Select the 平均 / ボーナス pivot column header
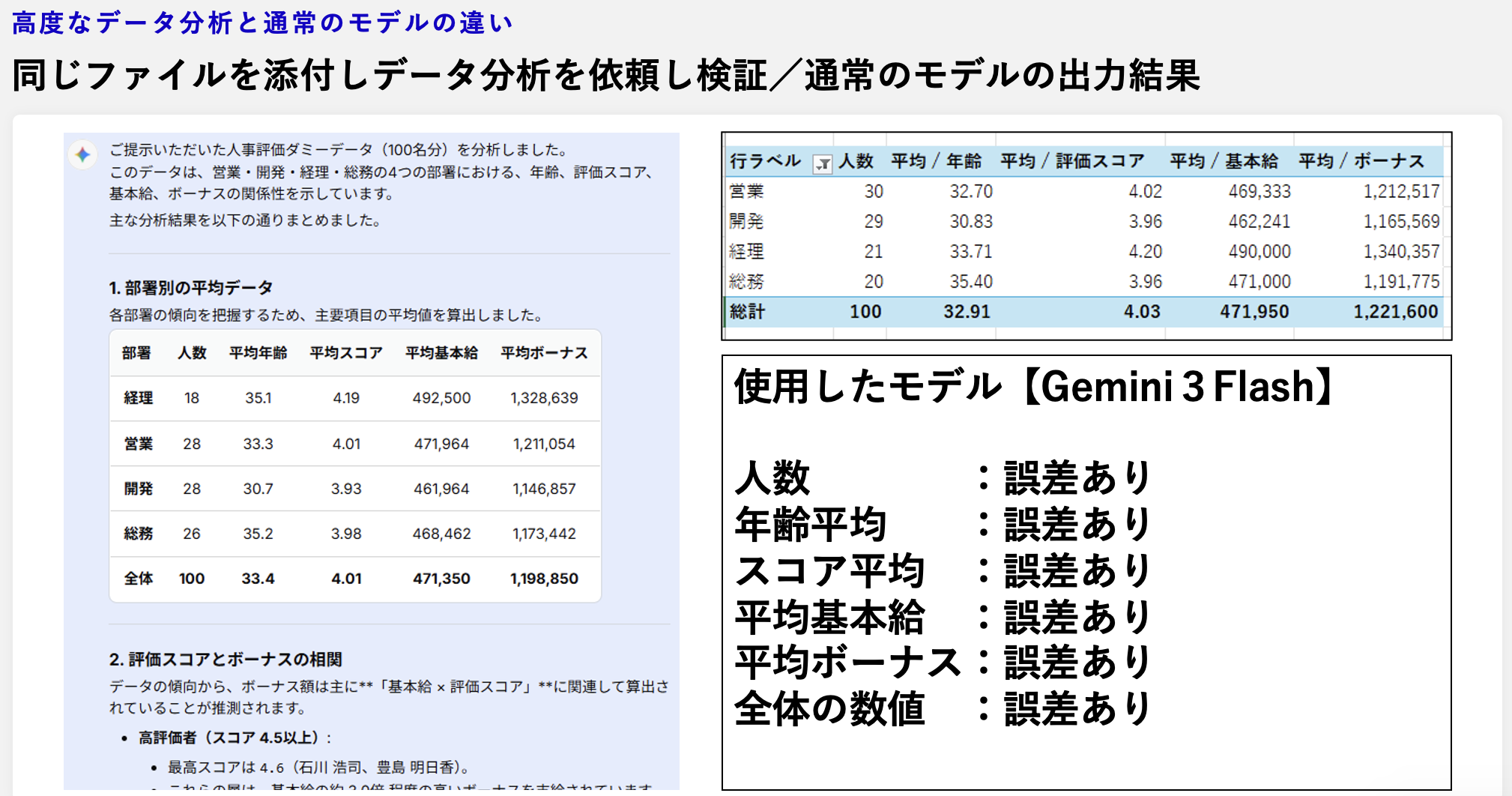The width and height of the screenshot is (1512, 796). coord(1361,161)
